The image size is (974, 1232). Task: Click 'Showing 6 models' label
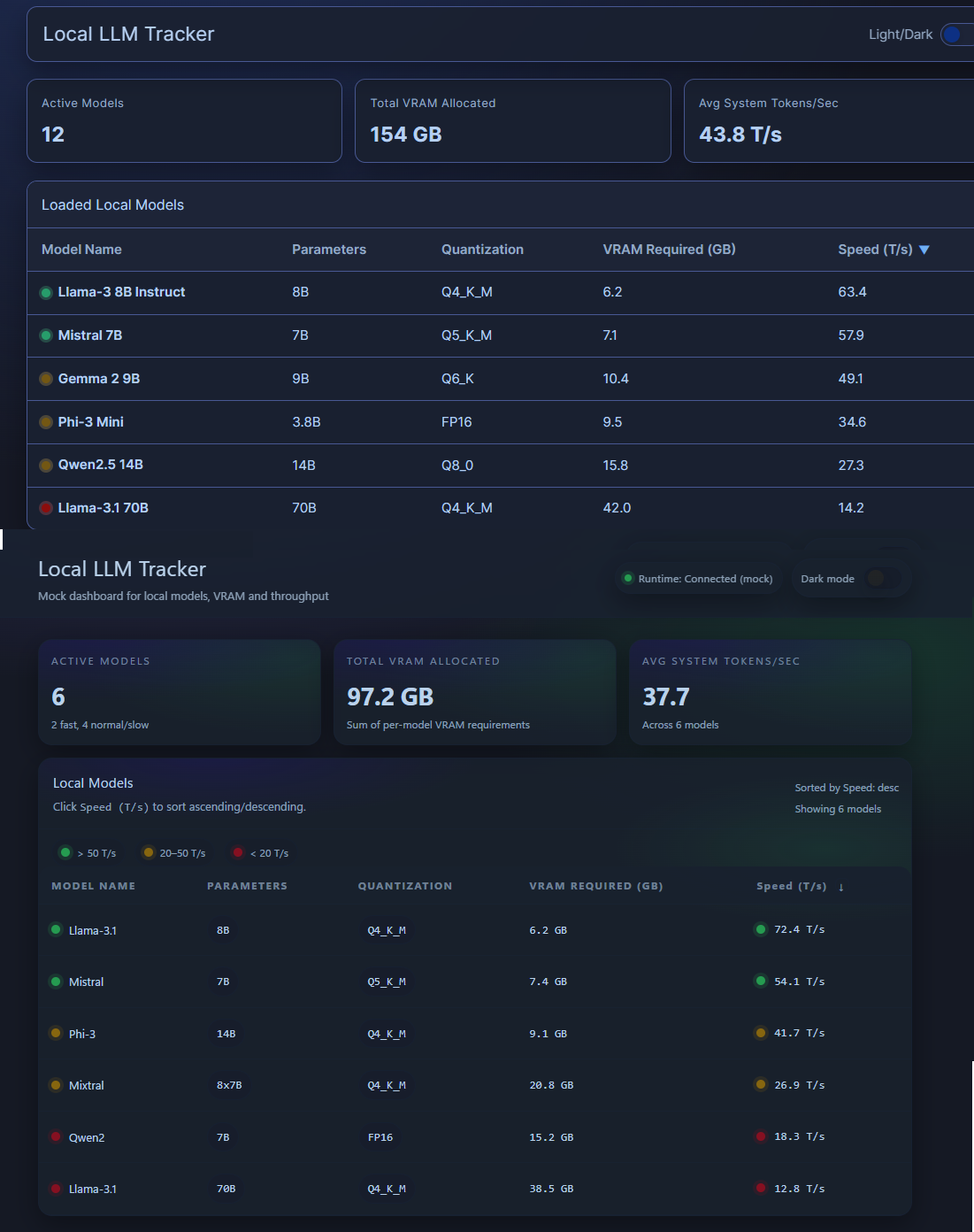tap(838, 809)
